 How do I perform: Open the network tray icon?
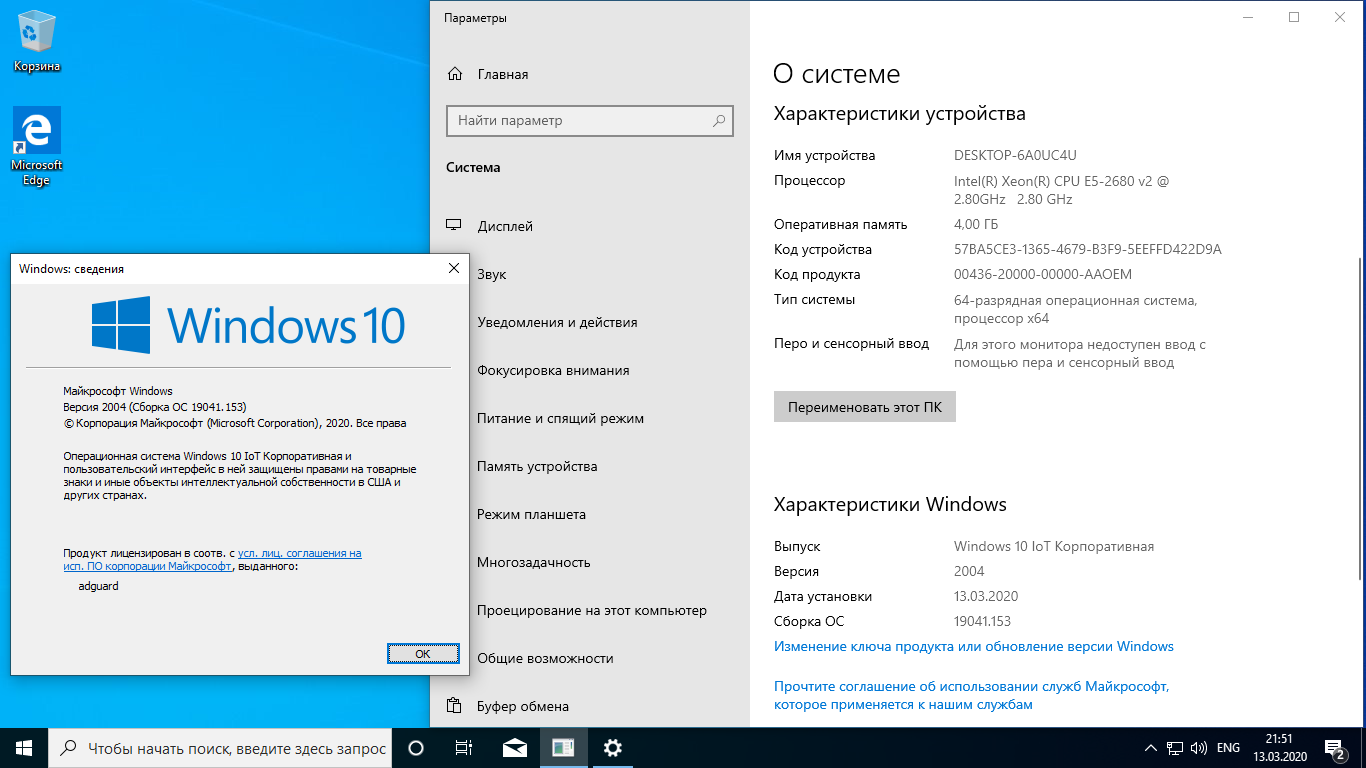point(1175,748)
